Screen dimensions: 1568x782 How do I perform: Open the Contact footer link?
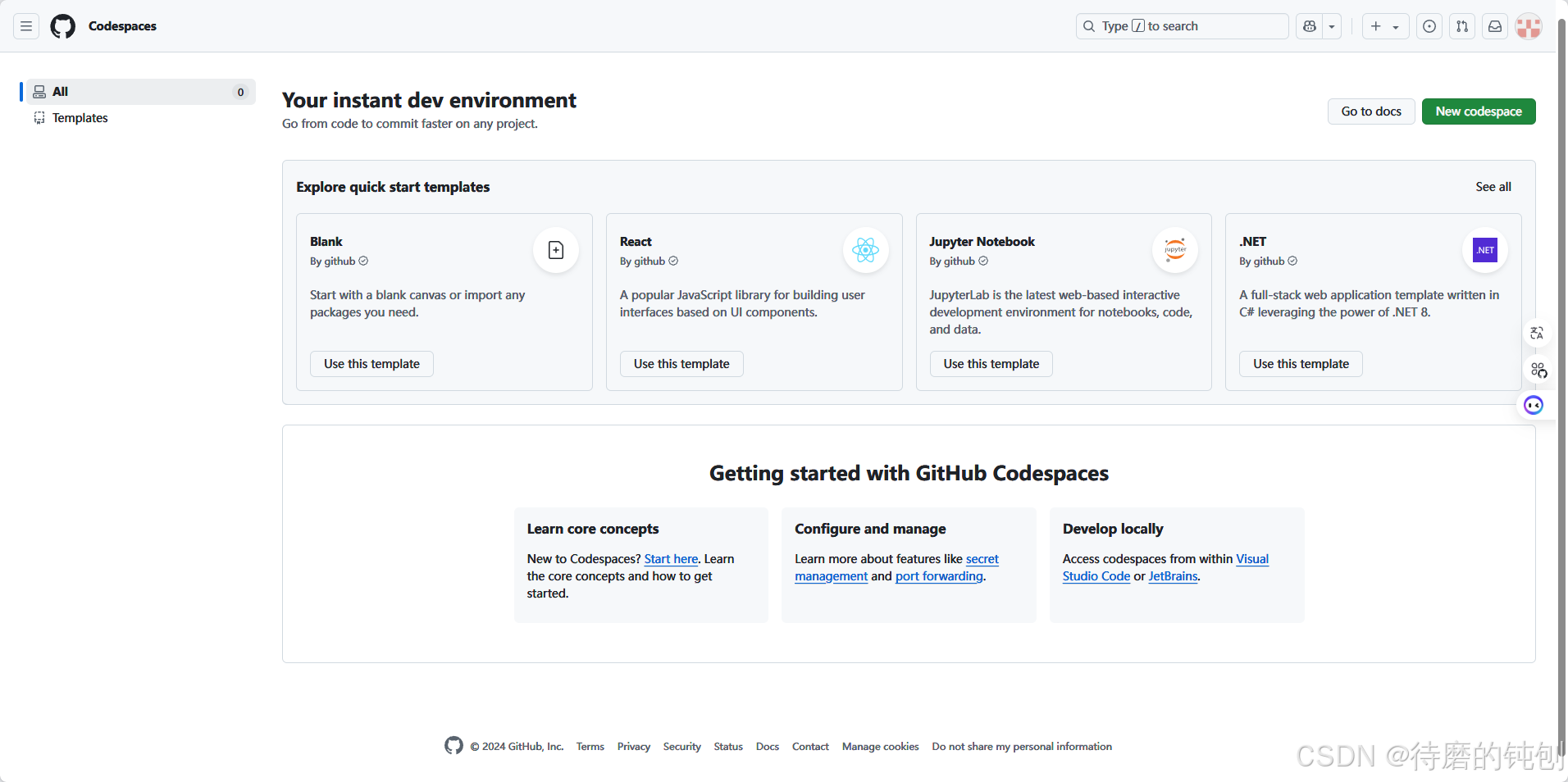[x=810, y=747]
